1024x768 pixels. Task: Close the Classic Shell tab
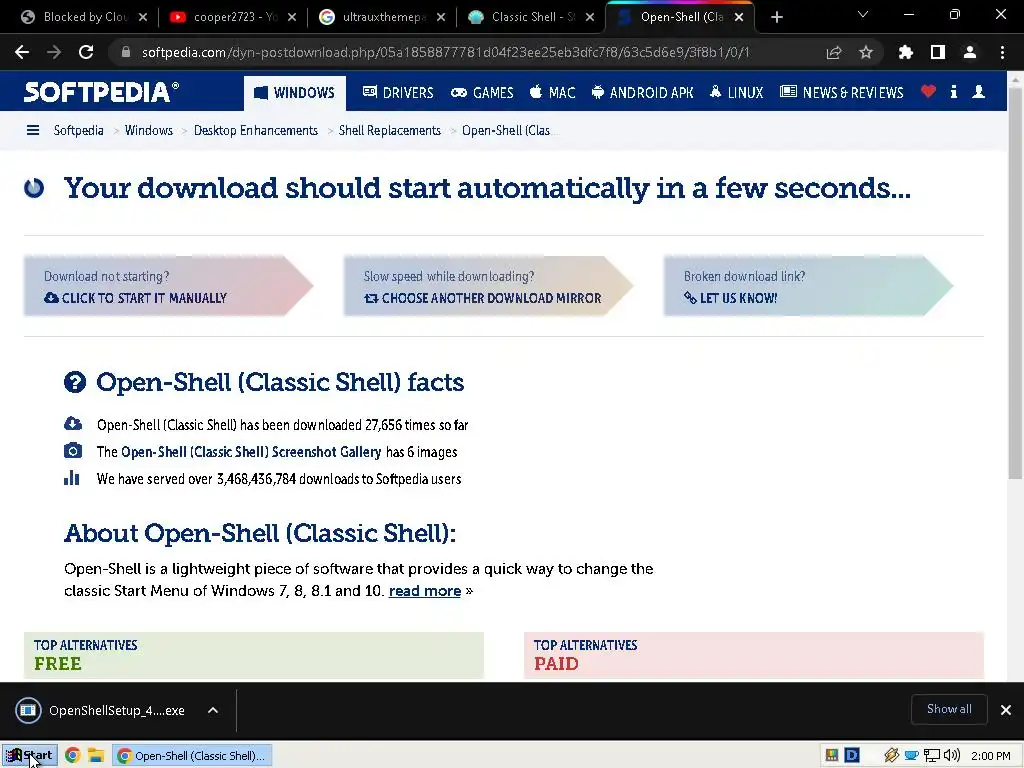click(590, 18)
